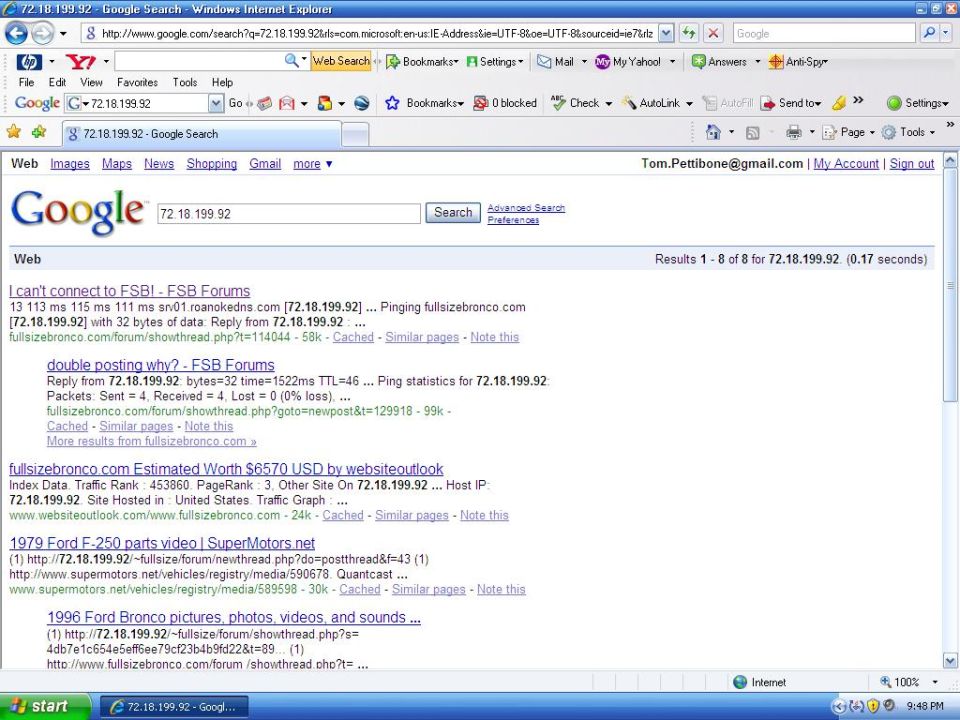The height and width of the screenshot is (720, 960).
Task: Open the IE Tools dropdown in command bar
Action: pyautogui.click(x=908, y=132)
